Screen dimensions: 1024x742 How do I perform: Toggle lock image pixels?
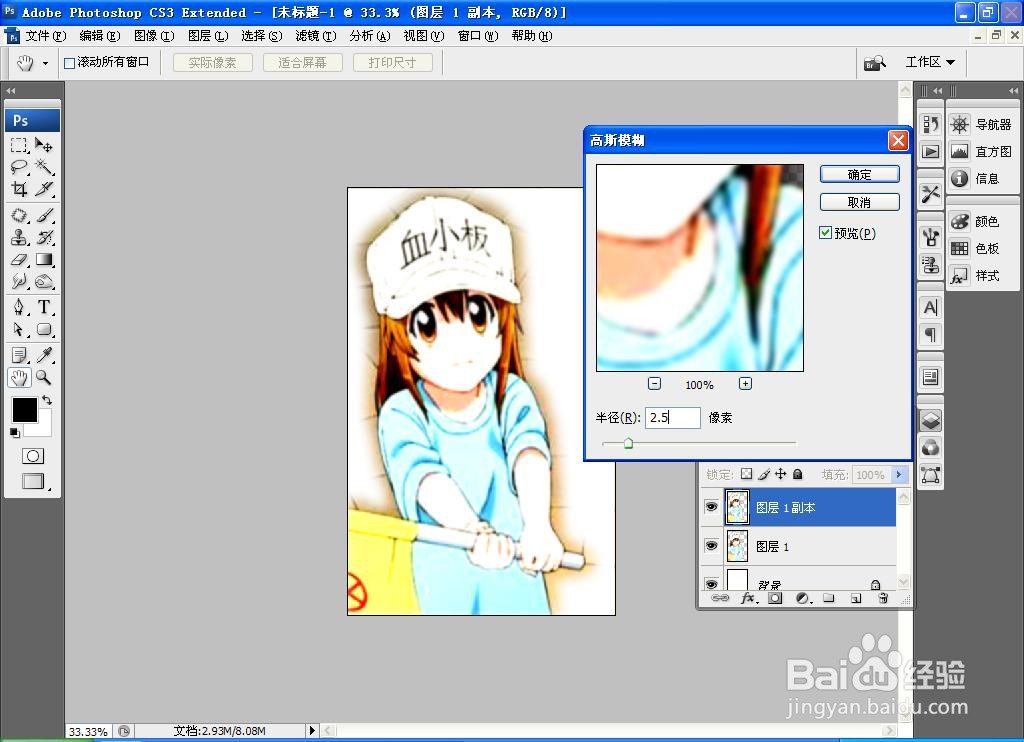coord(763,474)
